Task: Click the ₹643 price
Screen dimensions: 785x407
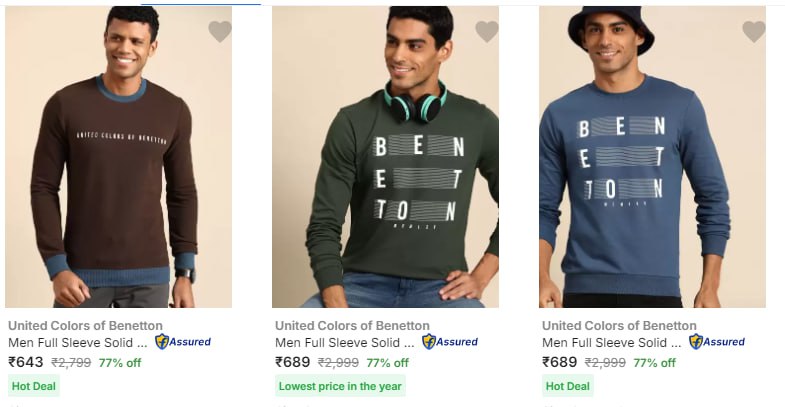Action: point(26,363)
